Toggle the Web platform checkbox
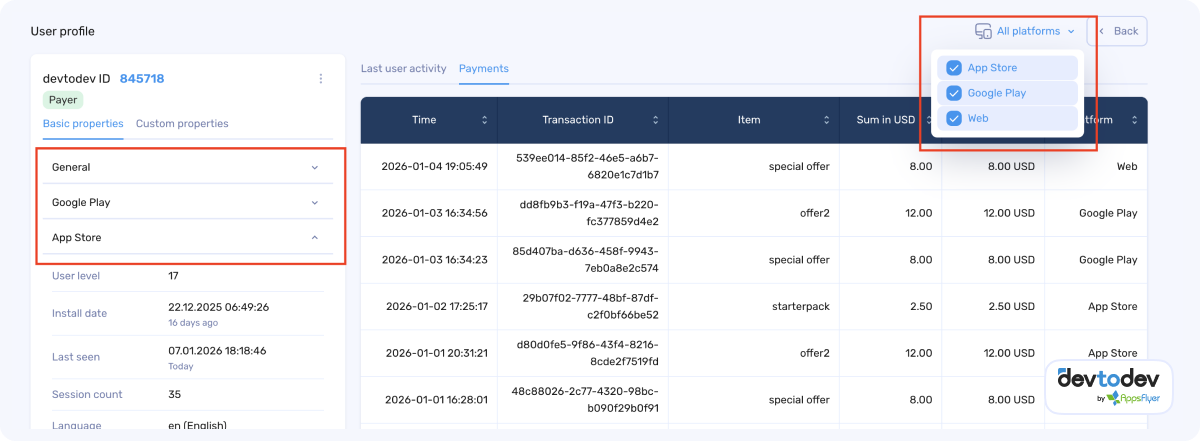Screen dimensions: 1200x441 954,118
